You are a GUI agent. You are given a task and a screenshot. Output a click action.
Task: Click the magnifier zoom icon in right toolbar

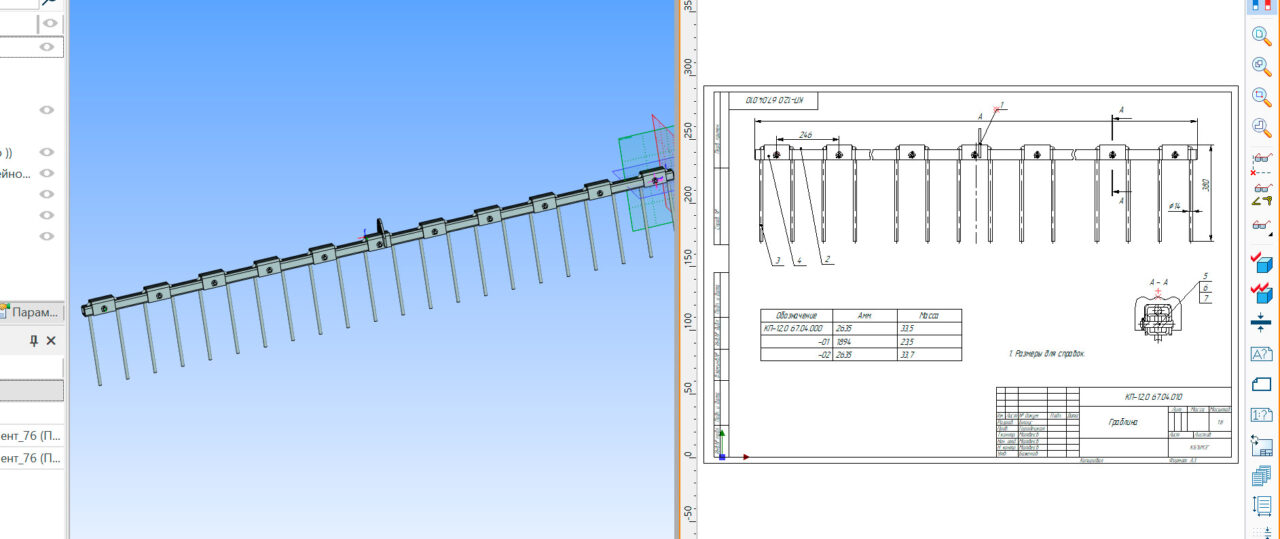point(1261,35)
